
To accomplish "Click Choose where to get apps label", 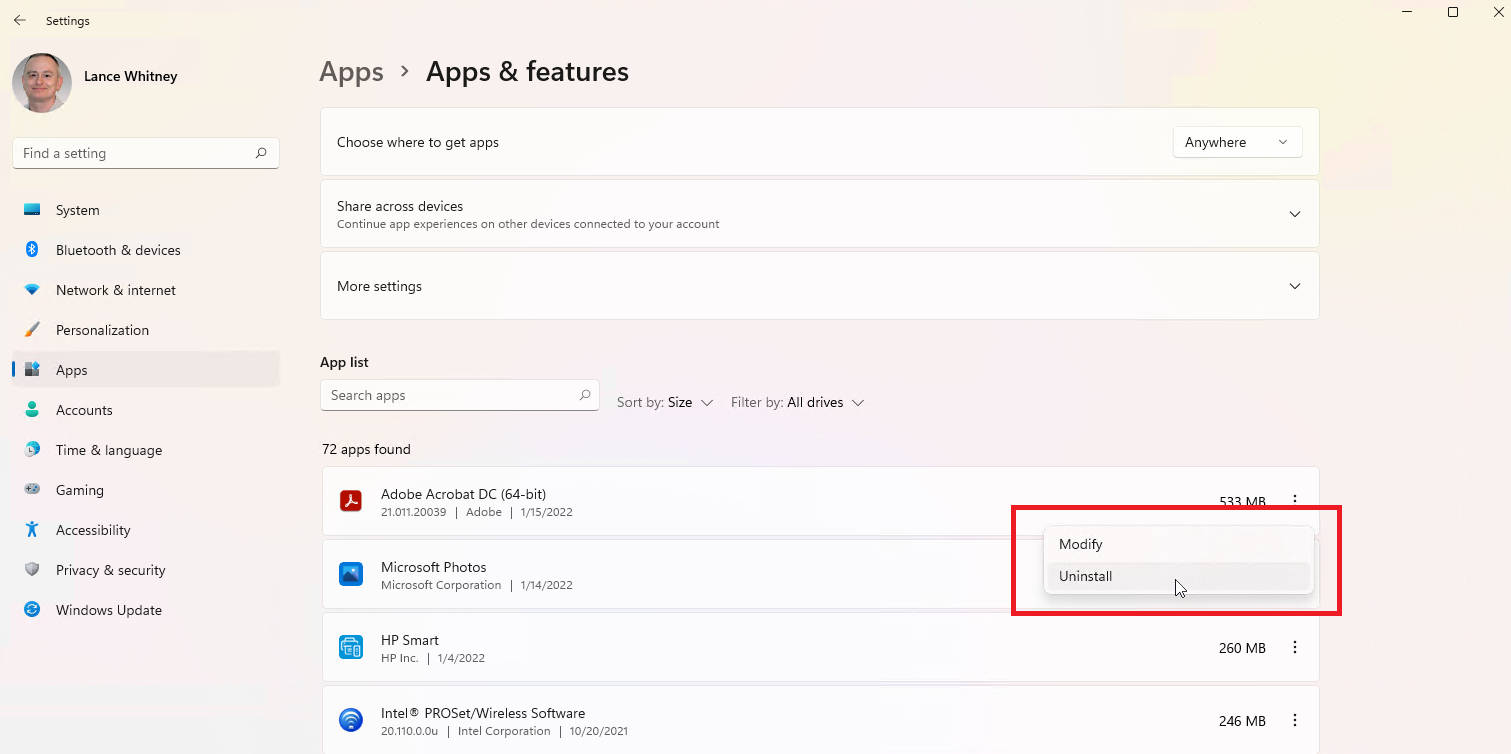I will (418, 142).
